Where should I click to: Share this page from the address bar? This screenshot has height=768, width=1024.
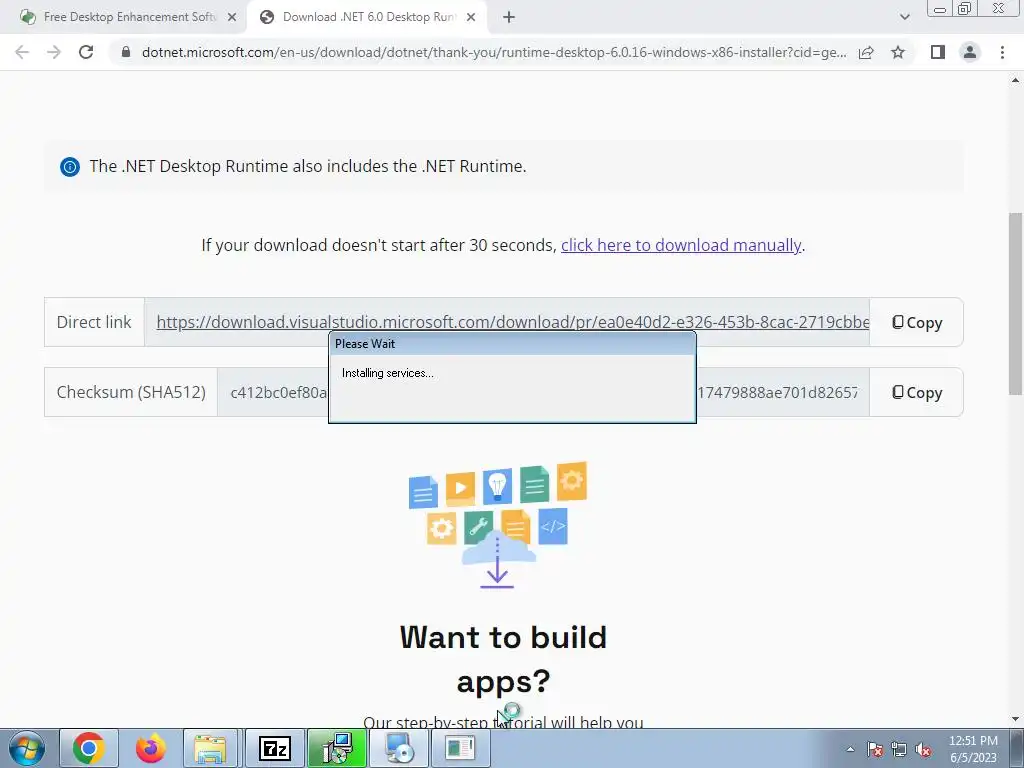click(866, 52)
